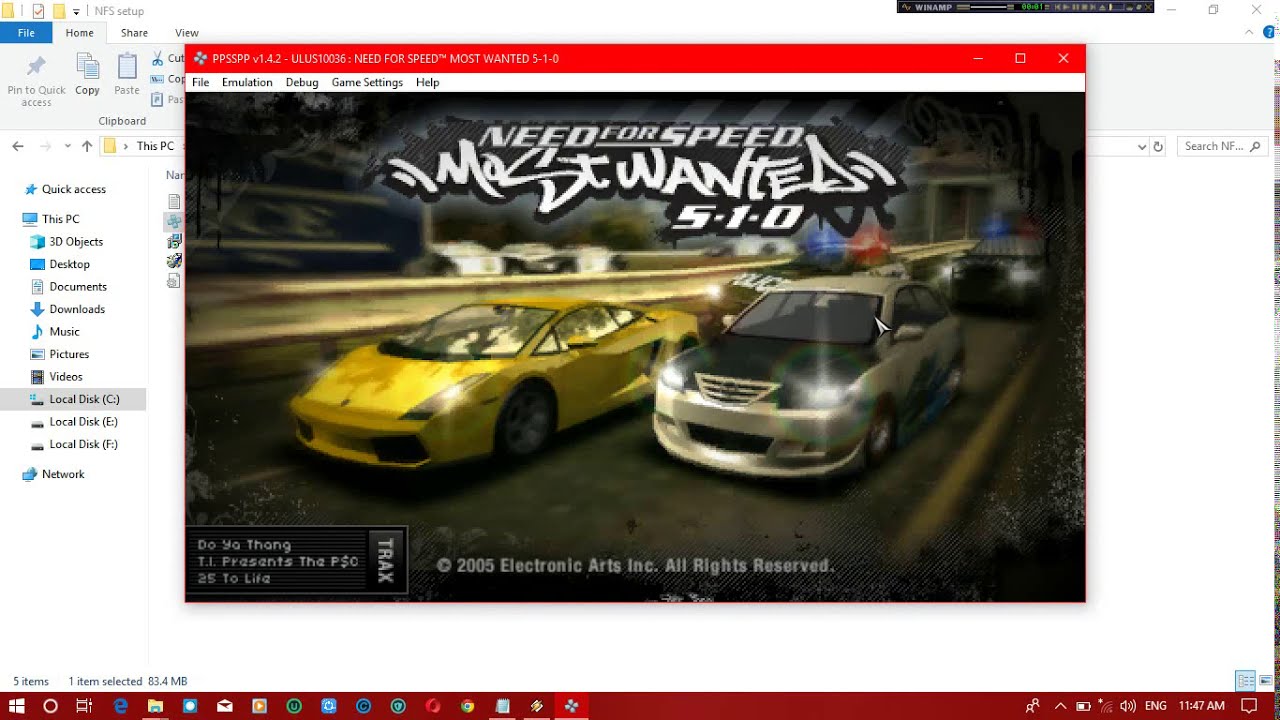Viewport: 1280px width, 720px height.
Task: Switch to details view layout icon
Action: pyautogui.click(x=1245, y=681)
